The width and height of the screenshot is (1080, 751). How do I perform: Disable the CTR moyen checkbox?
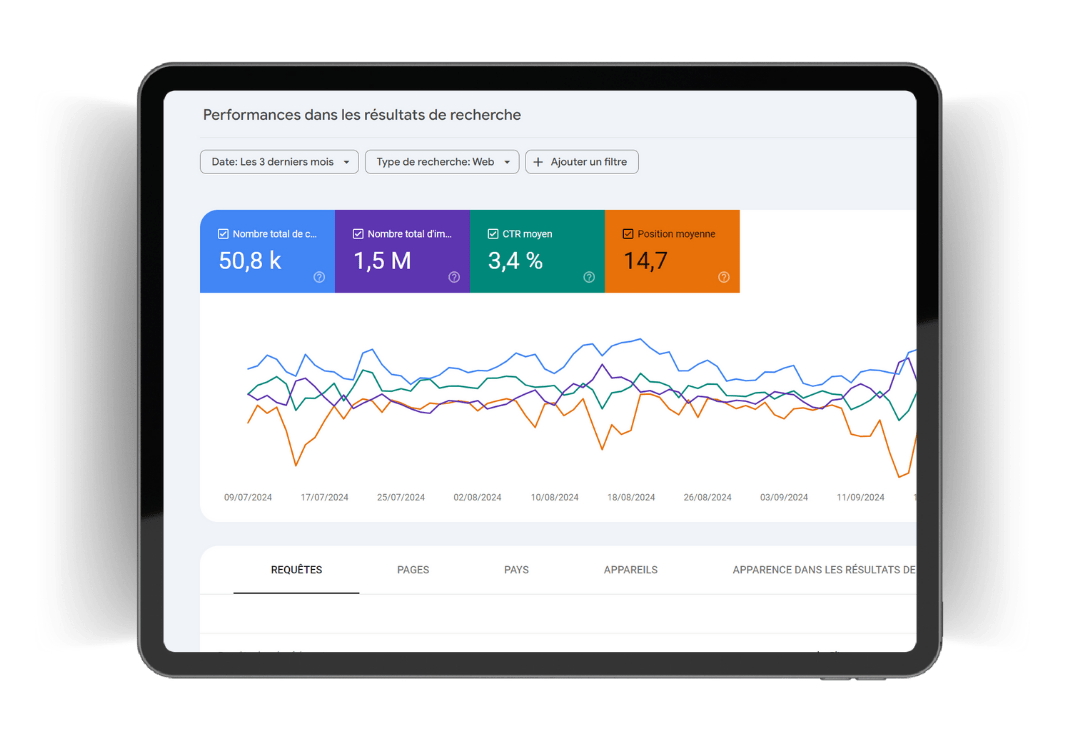[x=493, y=234]
